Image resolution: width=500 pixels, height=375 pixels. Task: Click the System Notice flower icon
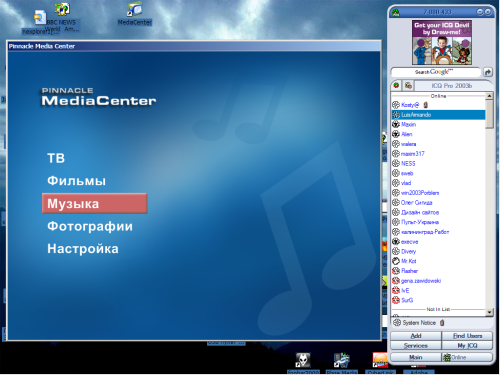tap(397, 323)
